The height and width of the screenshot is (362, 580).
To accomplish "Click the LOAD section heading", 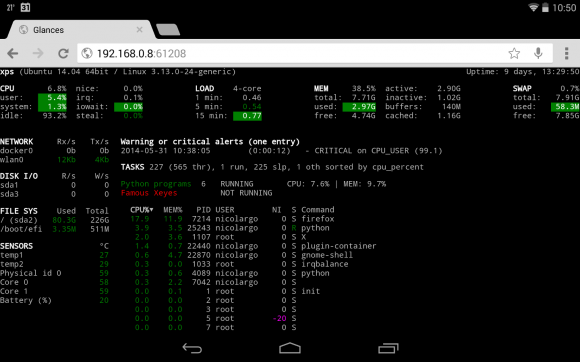I will (x=205, y=89).
